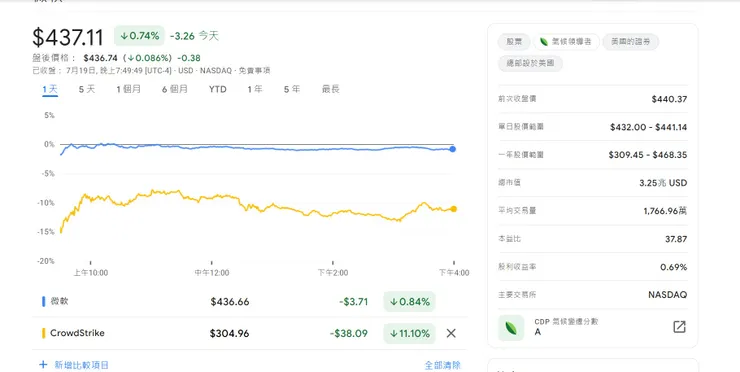Click the plus icon beside 新增比較項目
740x372 pixels.
(x=43, y=365)
